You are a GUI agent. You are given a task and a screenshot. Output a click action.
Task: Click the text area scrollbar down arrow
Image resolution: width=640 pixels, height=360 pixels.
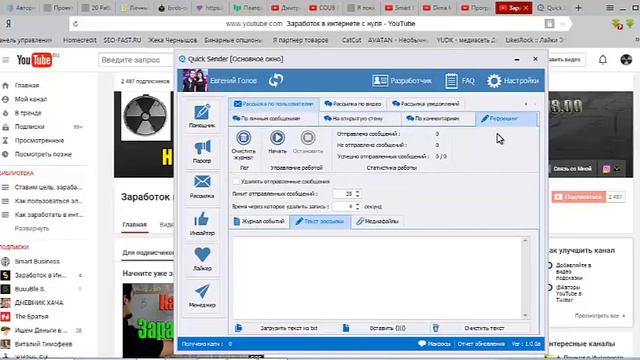click(525, 315)
